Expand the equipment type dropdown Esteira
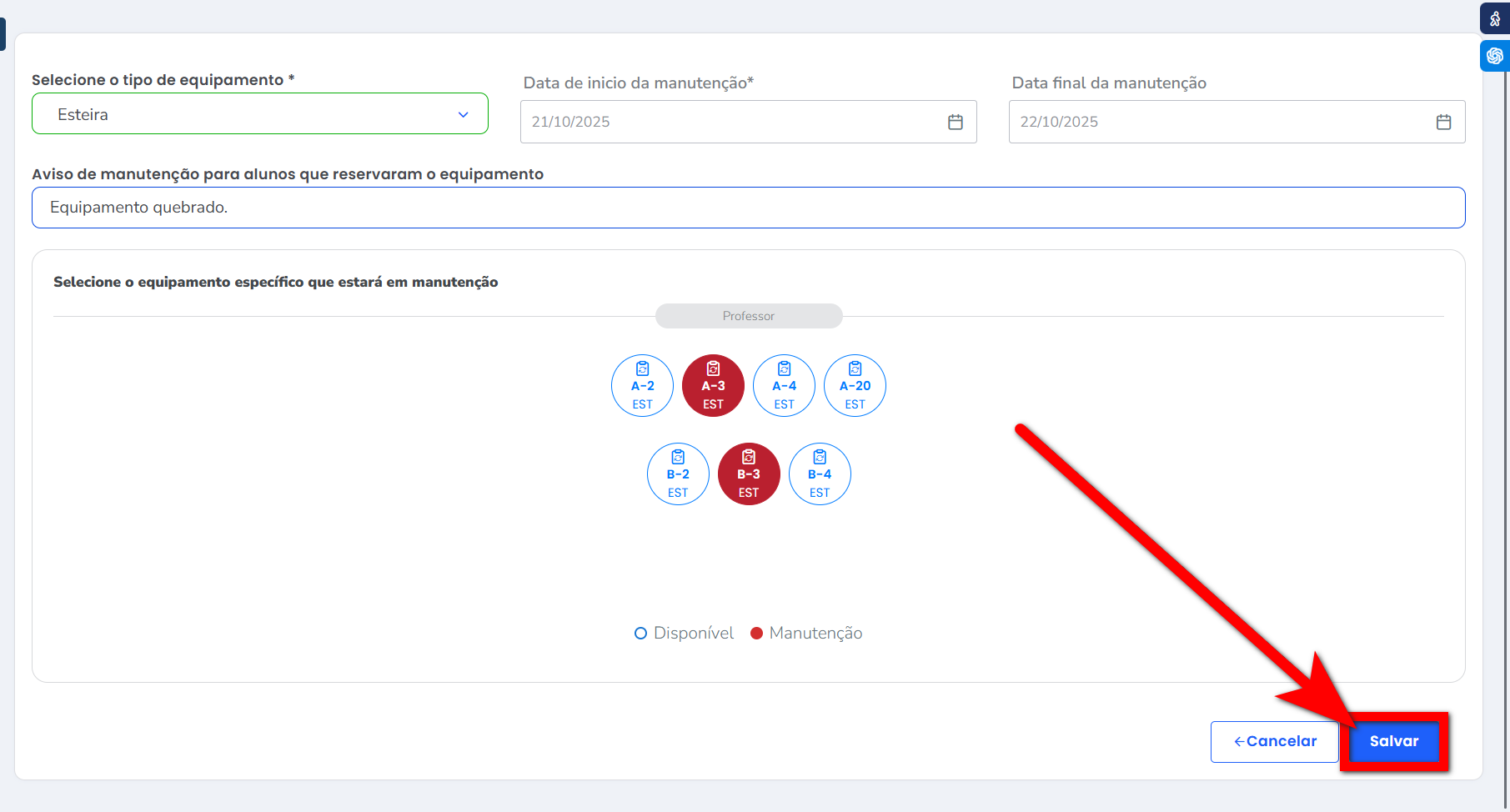The height and width of the screenshot is (812, 1510). [259, 114]
